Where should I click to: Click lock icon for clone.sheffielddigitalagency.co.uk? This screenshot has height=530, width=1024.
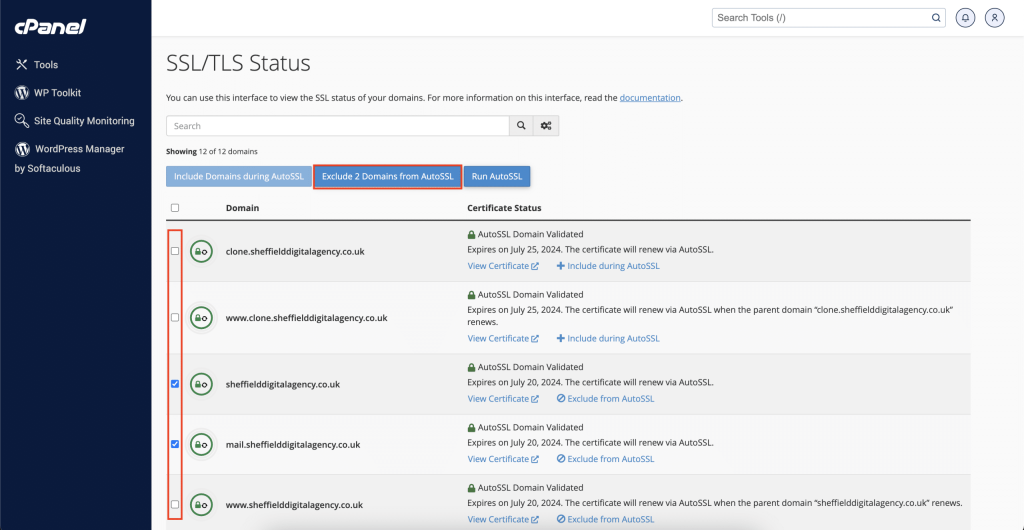click(x=202, y=251)
